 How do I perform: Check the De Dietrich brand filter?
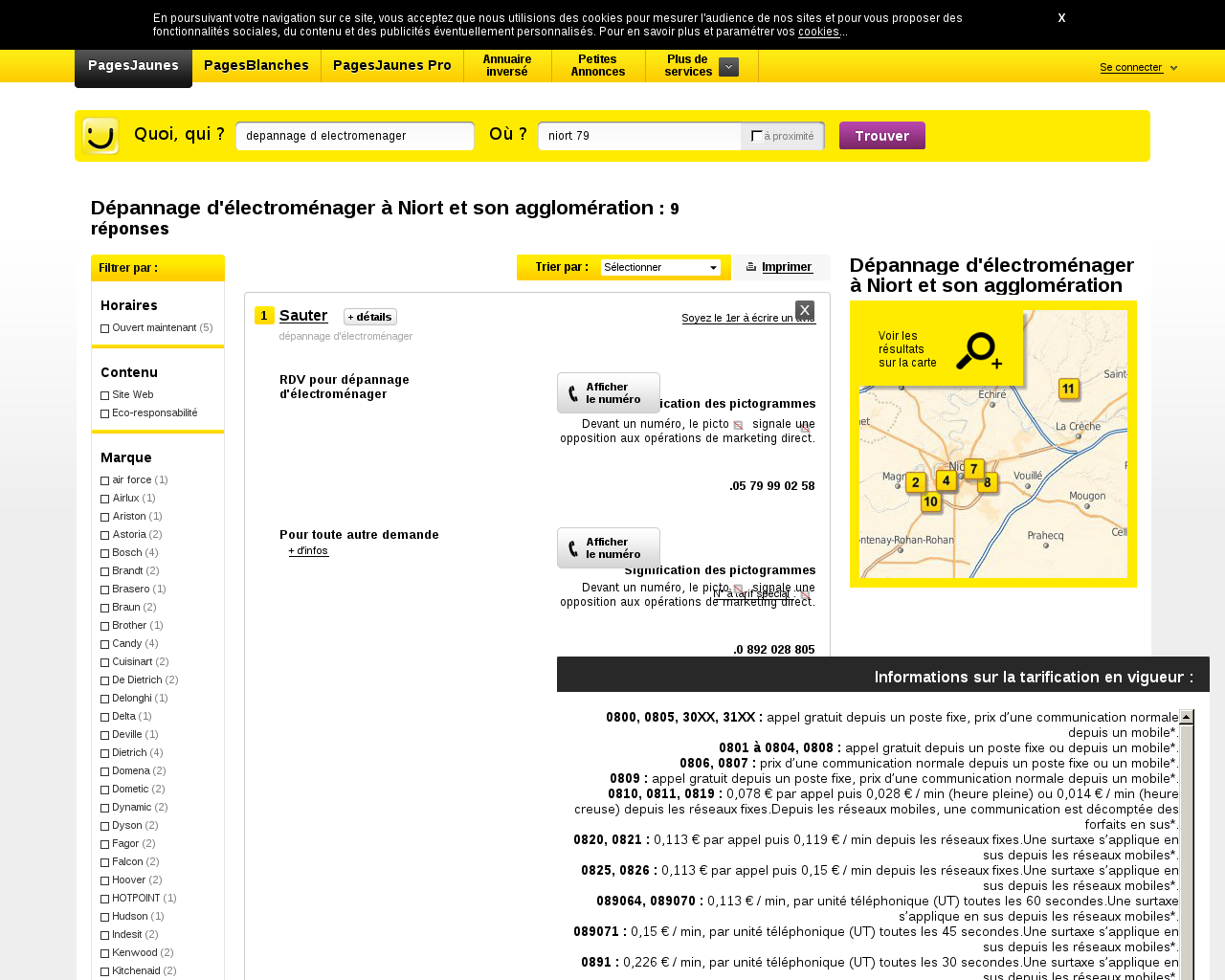coord(105,680)
